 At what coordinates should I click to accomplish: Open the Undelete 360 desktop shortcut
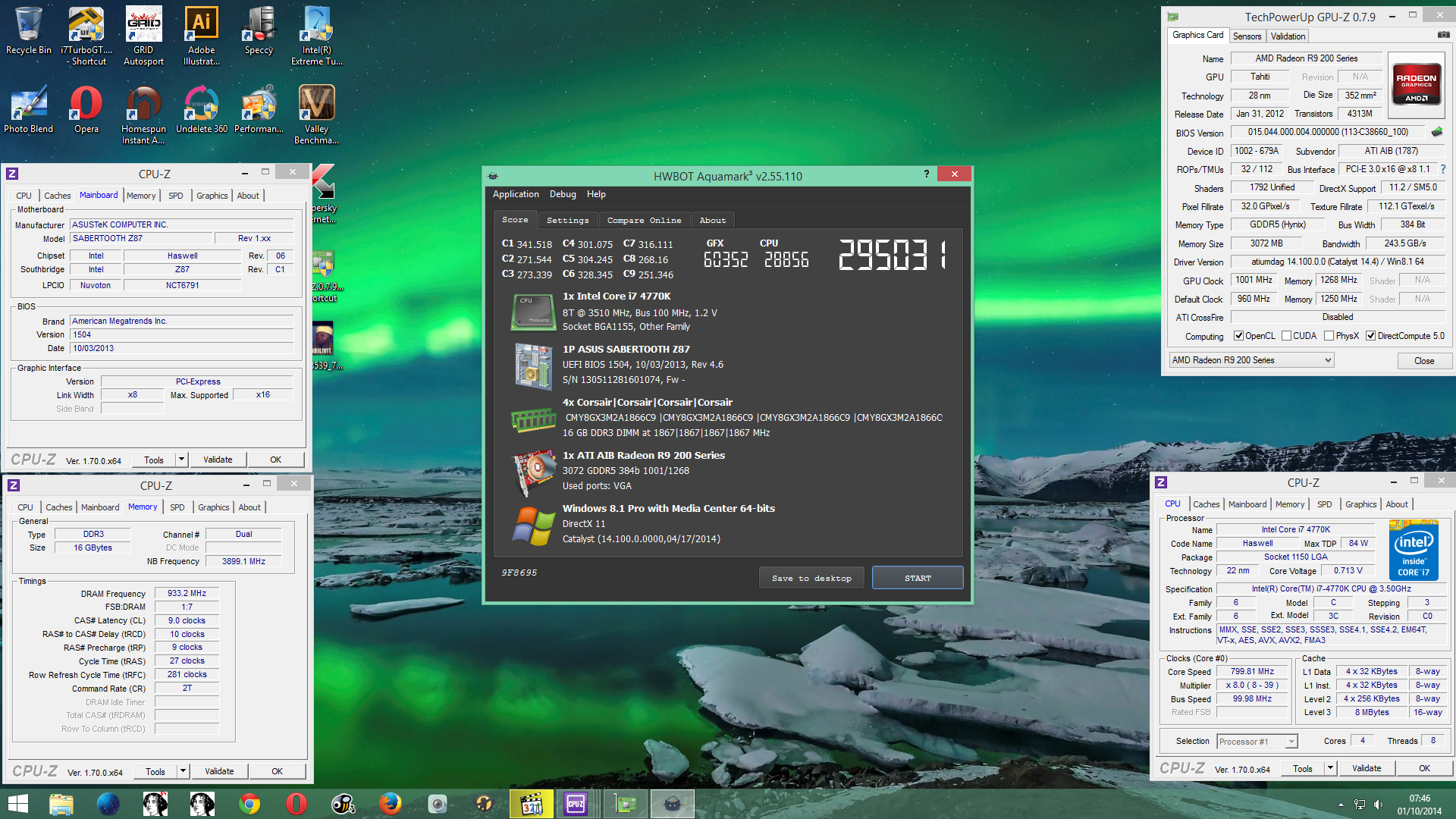(x=201, y=110)
